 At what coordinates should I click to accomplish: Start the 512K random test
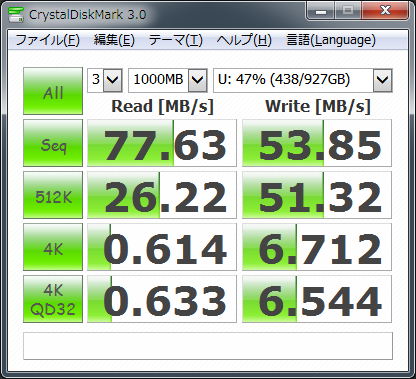click(x=53, y=195)
